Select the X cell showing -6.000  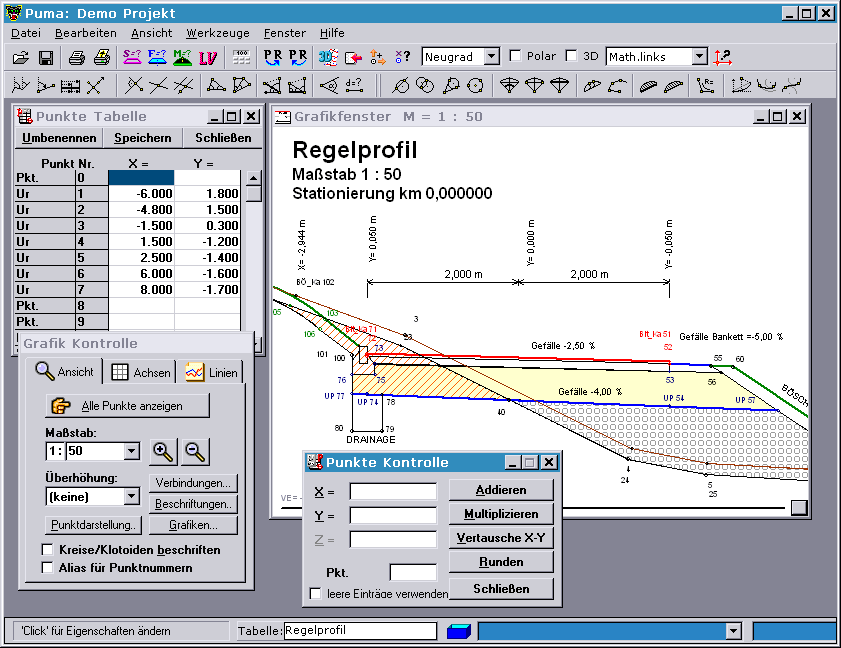click(142, 194)
